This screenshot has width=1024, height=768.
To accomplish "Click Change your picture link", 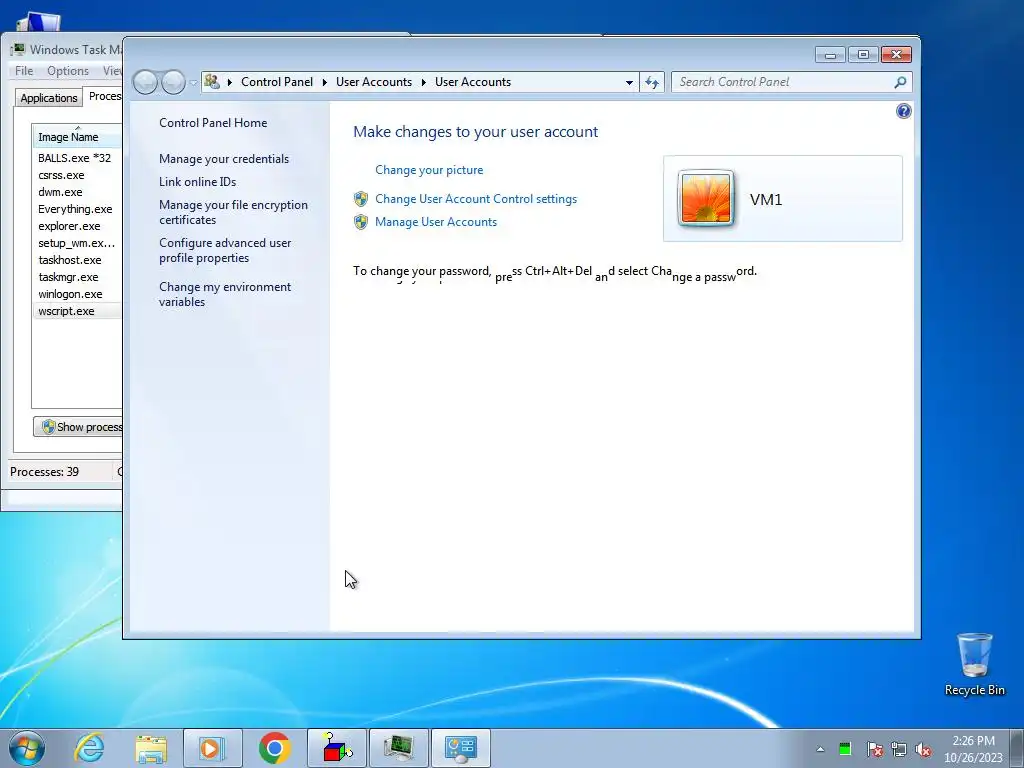I will point(429,170).
